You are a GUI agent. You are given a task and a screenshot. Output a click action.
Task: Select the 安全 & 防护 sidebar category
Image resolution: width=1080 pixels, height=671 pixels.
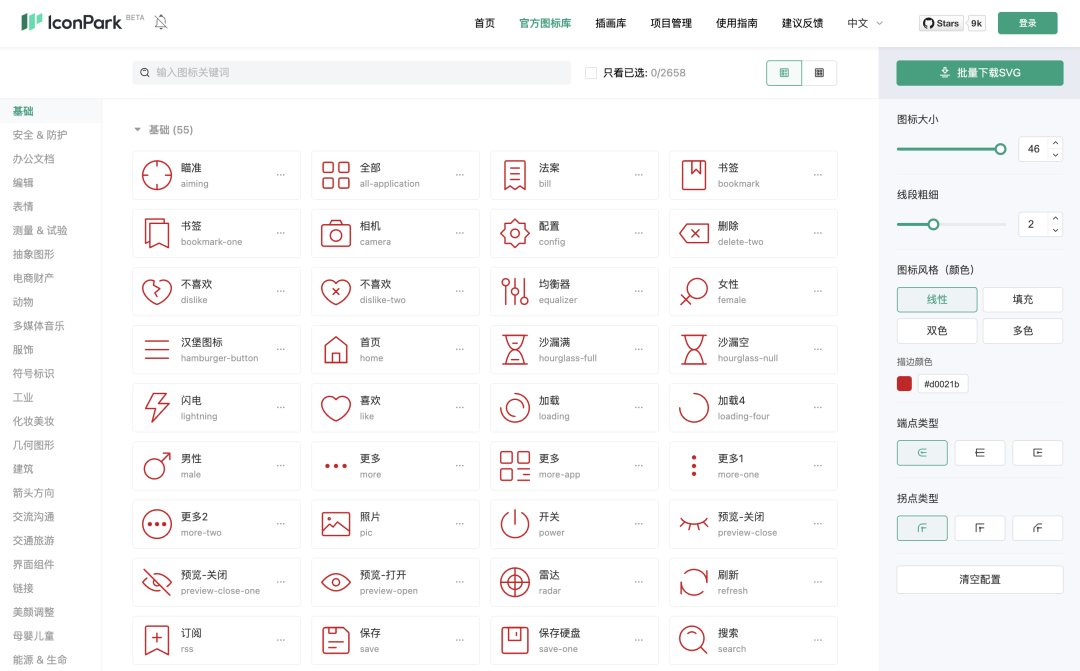pos(40,135)
